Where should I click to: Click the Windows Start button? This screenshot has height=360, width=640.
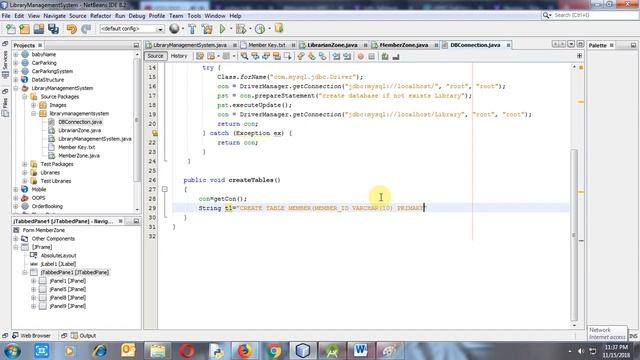12,351
